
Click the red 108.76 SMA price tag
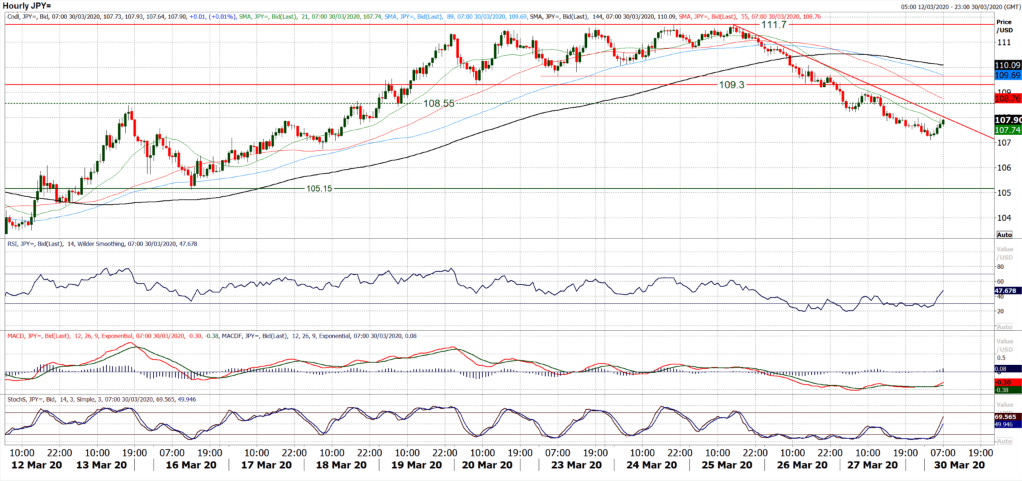tap(1006, 99)
